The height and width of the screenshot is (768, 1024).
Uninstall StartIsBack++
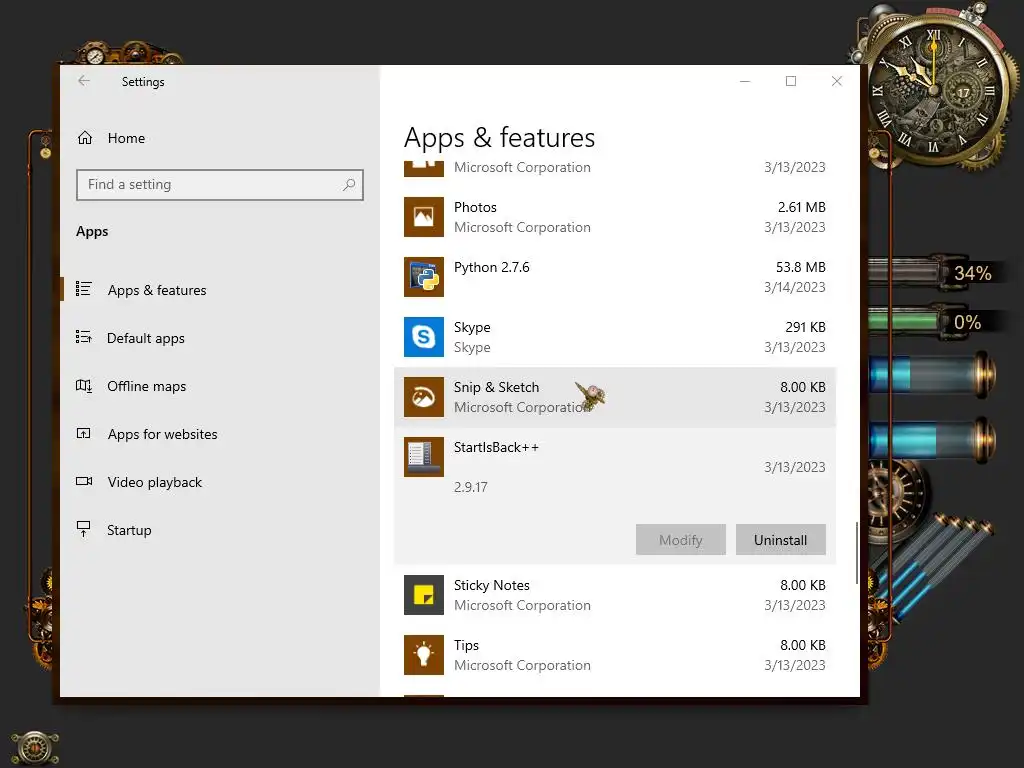780,540
